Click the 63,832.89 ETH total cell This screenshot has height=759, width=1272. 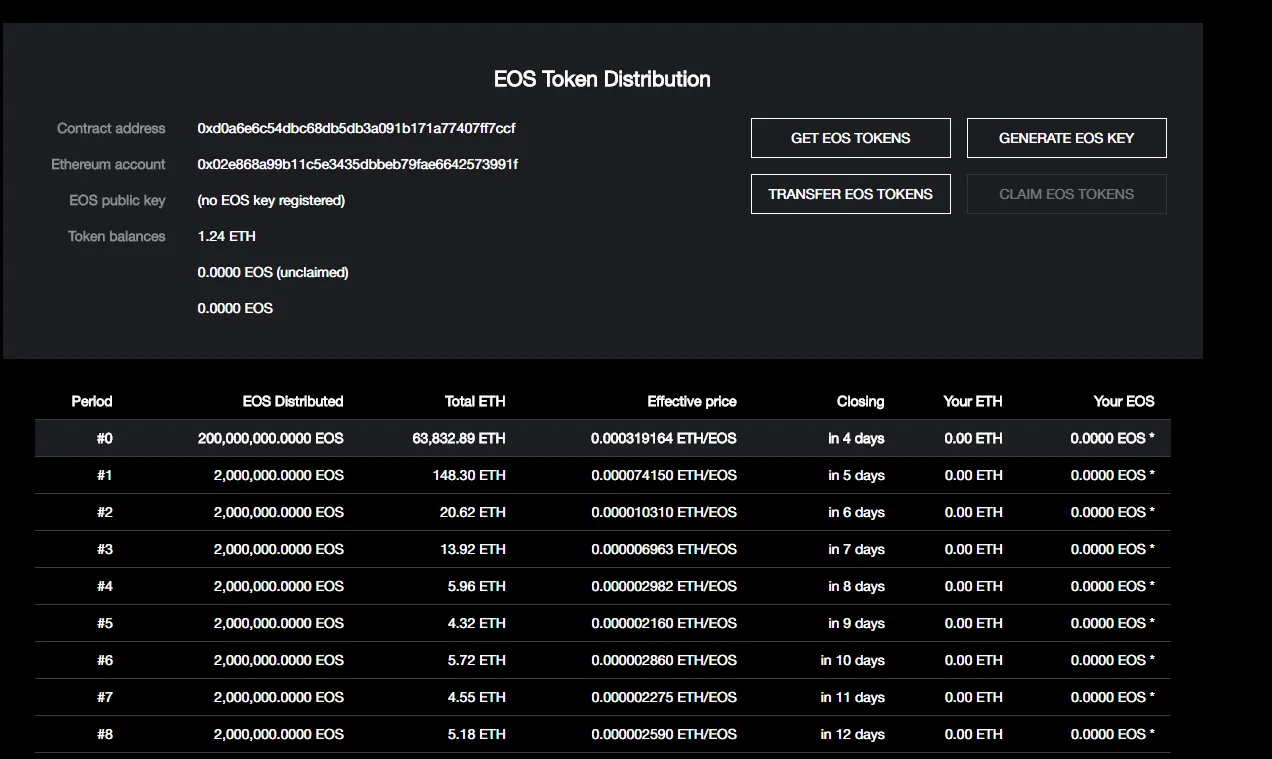click(459, 438)
